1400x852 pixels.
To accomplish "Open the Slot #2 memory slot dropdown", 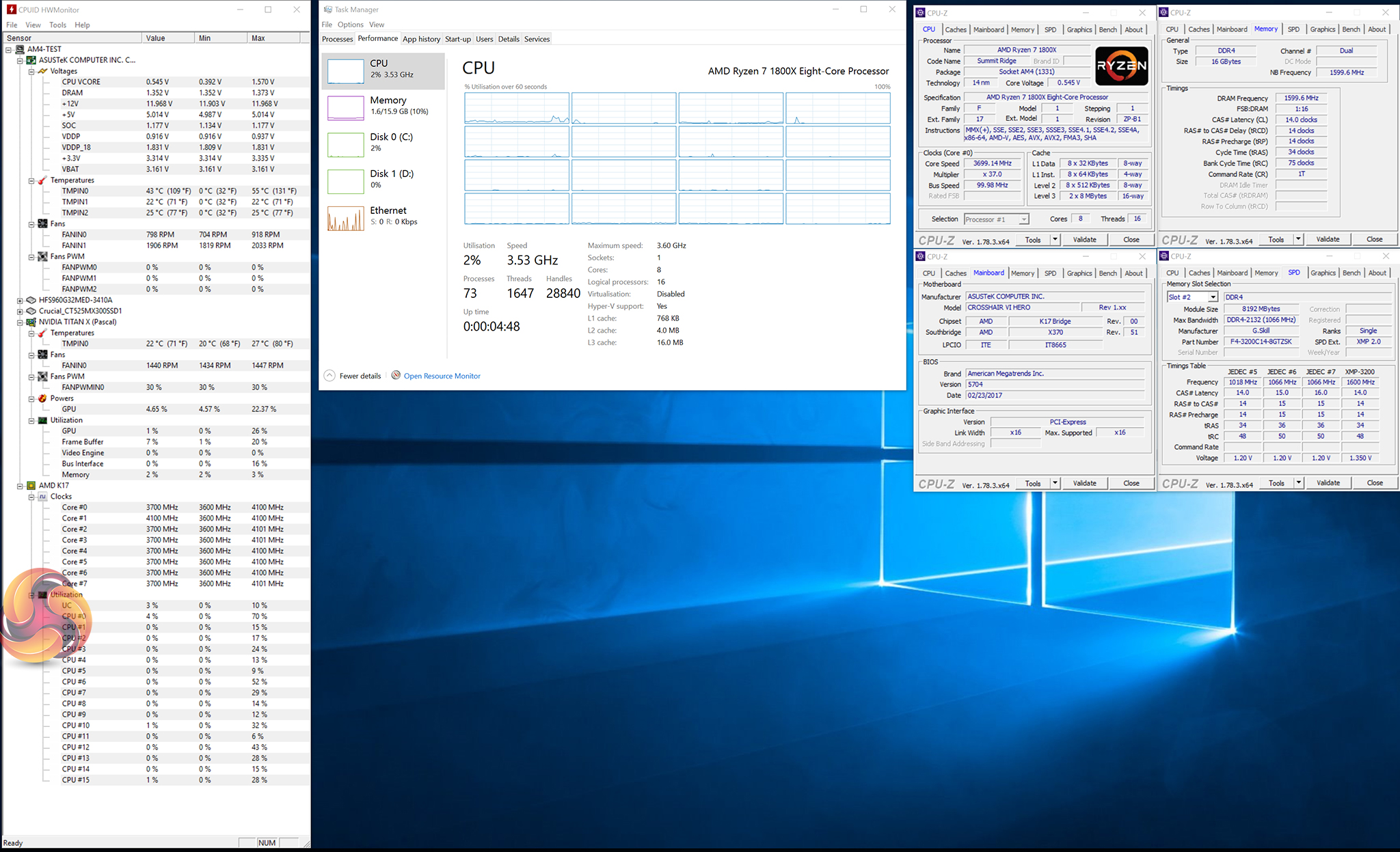I will pyautogui.click(x=1213, y=297).
